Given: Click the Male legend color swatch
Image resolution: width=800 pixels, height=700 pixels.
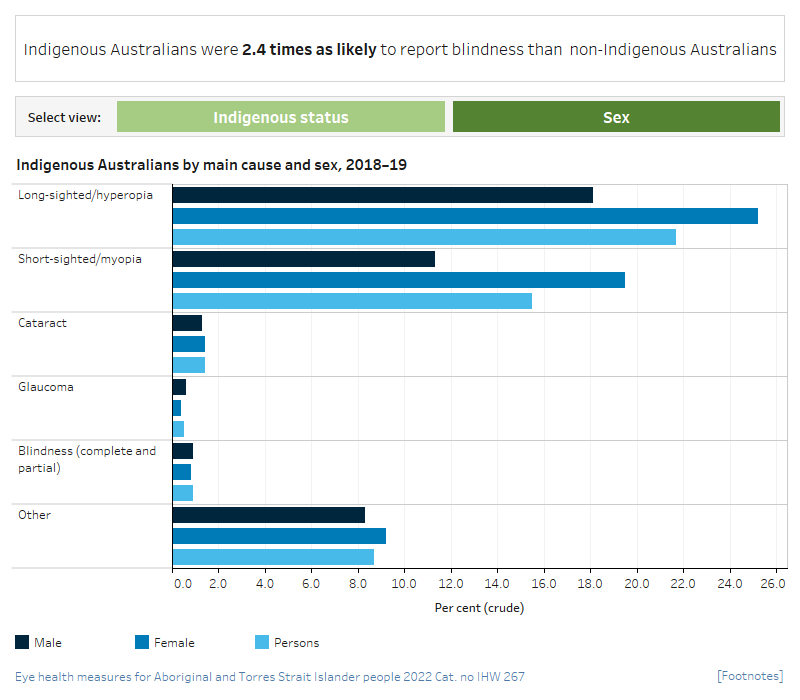Looking at the screenshot, I should pos(22,642).
